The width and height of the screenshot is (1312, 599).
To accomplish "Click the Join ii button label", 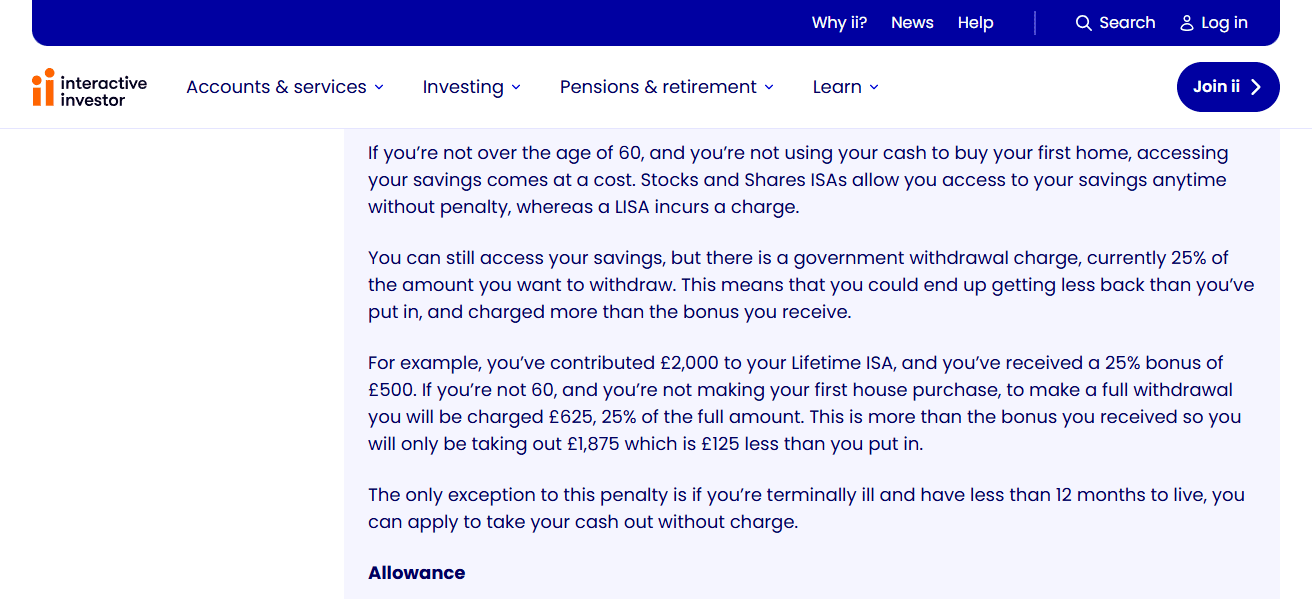I will pyautogui.click(x=1216, y=87).
